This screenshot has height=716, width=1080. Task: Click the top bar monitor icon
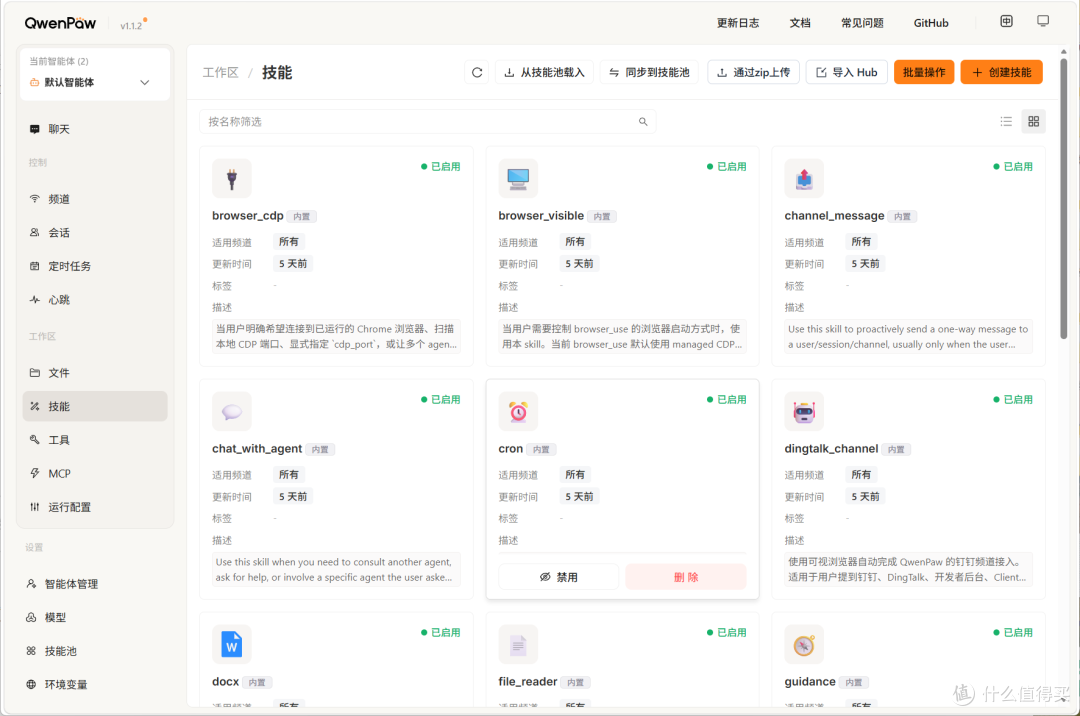coord(1043,21)
